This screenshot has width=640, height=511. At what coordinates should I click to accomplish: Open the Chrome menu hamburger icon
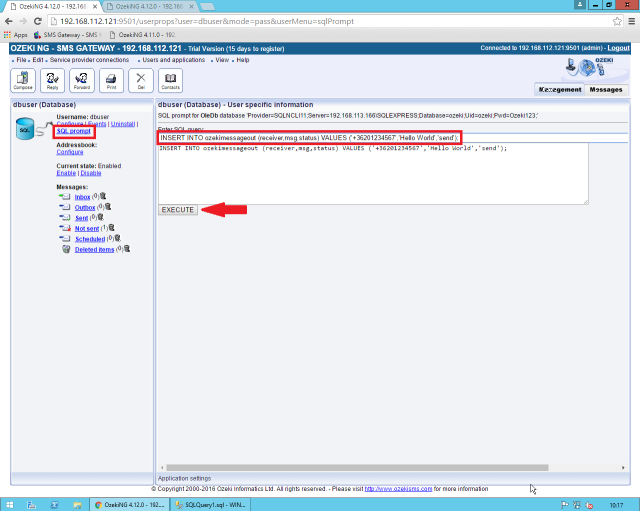631,21
